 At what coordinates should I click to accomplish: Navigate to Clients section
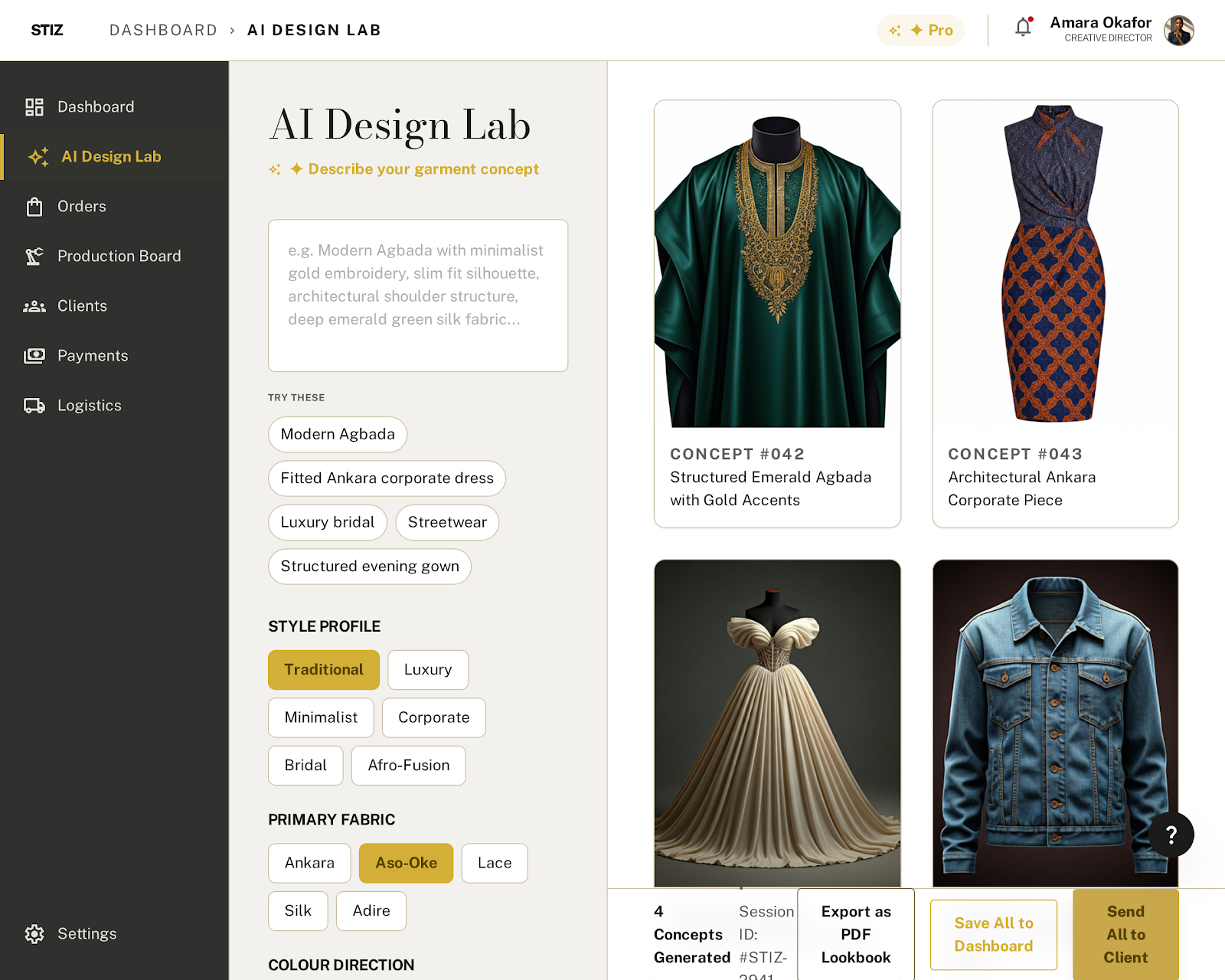(114, 306)
